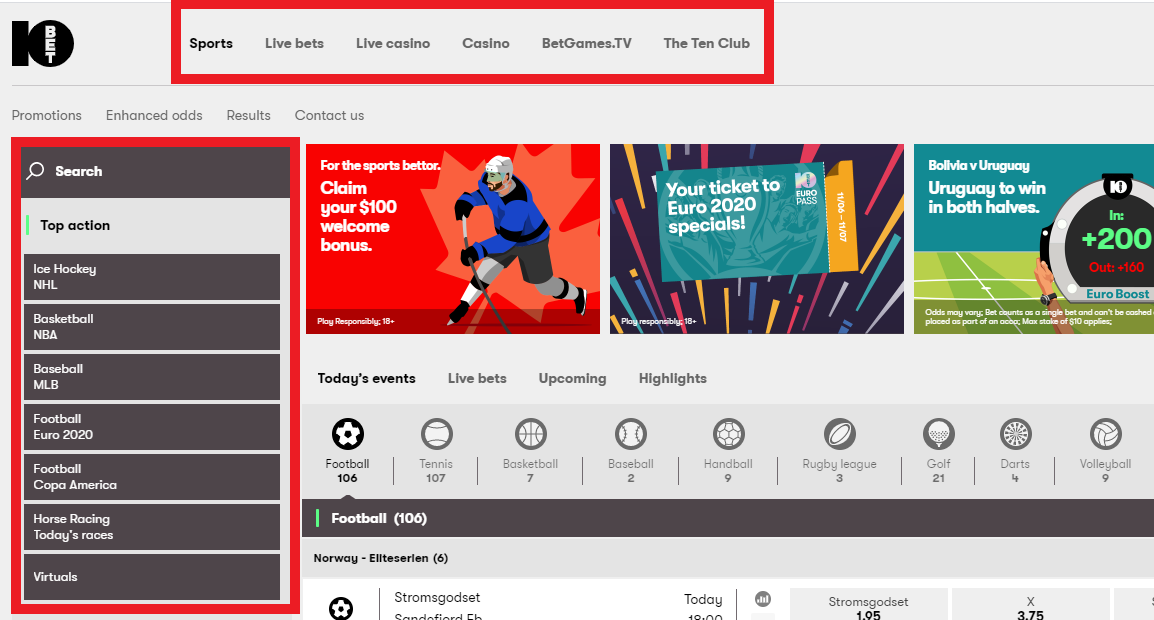Open Bolivia v Uruguay Euro Boost banner

point(1034,239)
